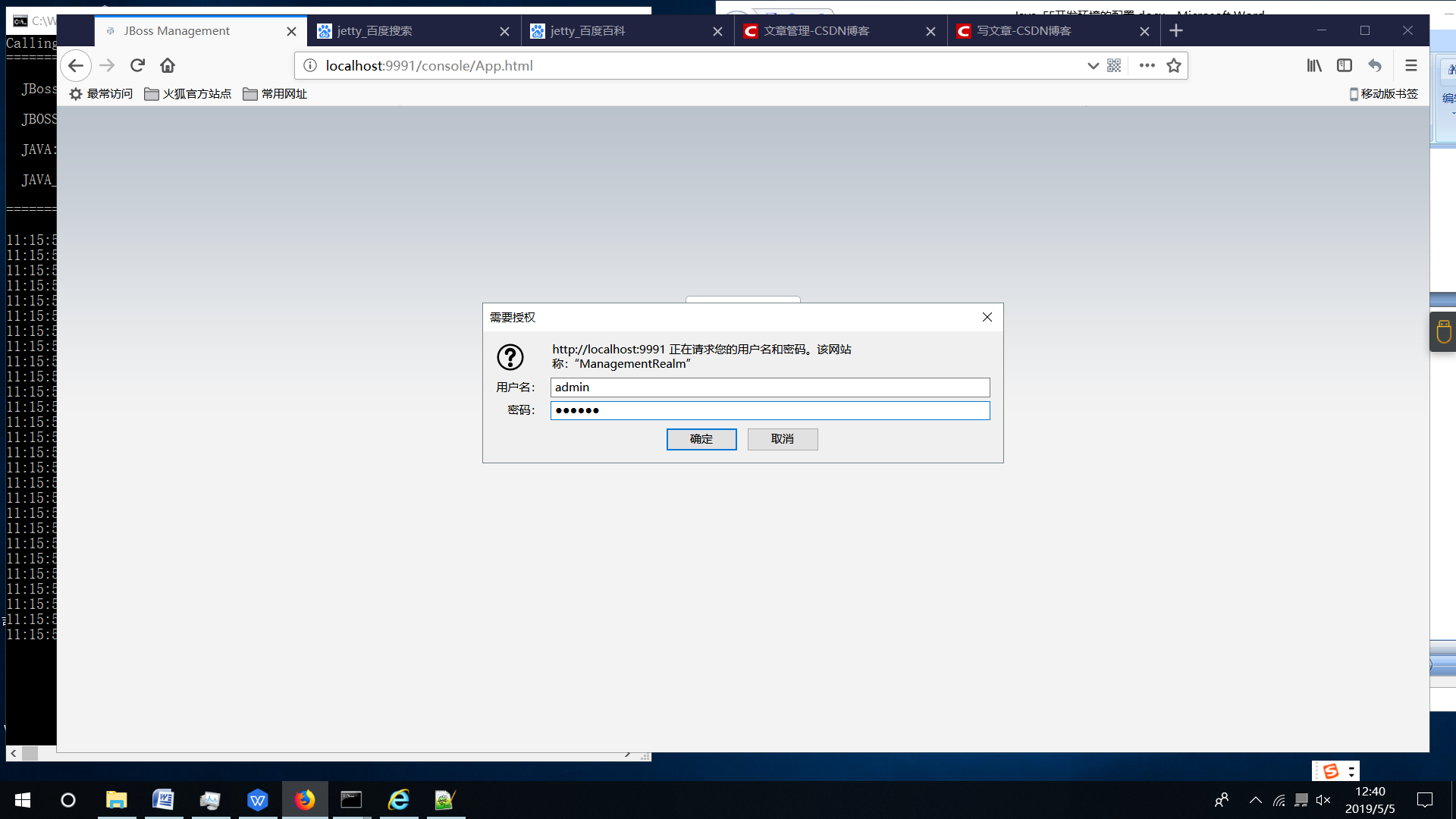Close the jetty_百度搜索 tab
Image resolution: width=1456 pixels, height=819 pixels.
(x=504, y=31)
